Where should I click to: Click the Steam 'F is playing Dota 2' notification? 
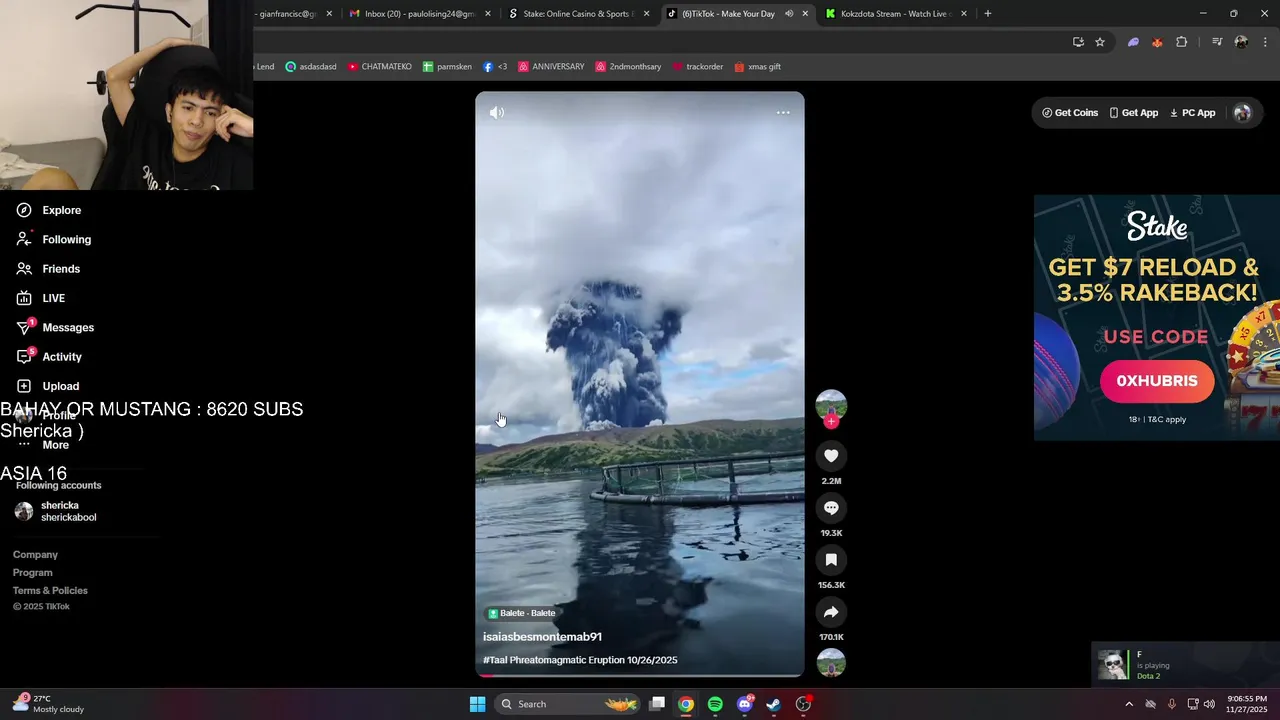[x=1185, y=665]
